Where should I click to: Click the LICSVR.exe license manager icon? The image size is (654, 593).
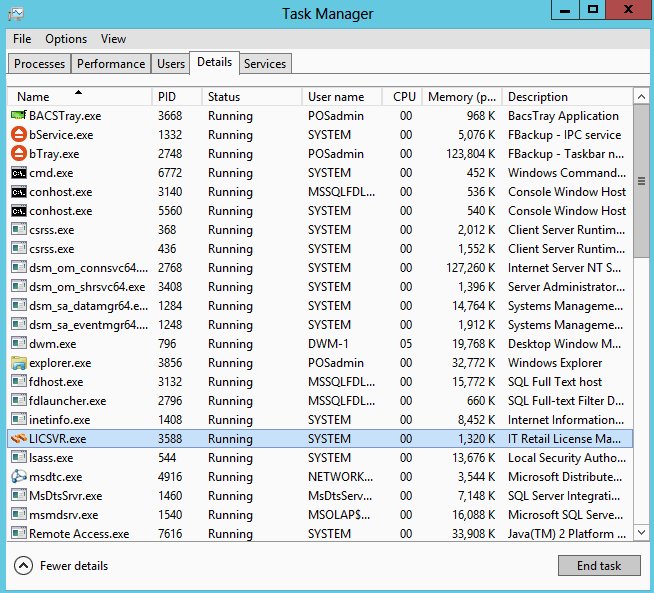[x=19, y=439]
